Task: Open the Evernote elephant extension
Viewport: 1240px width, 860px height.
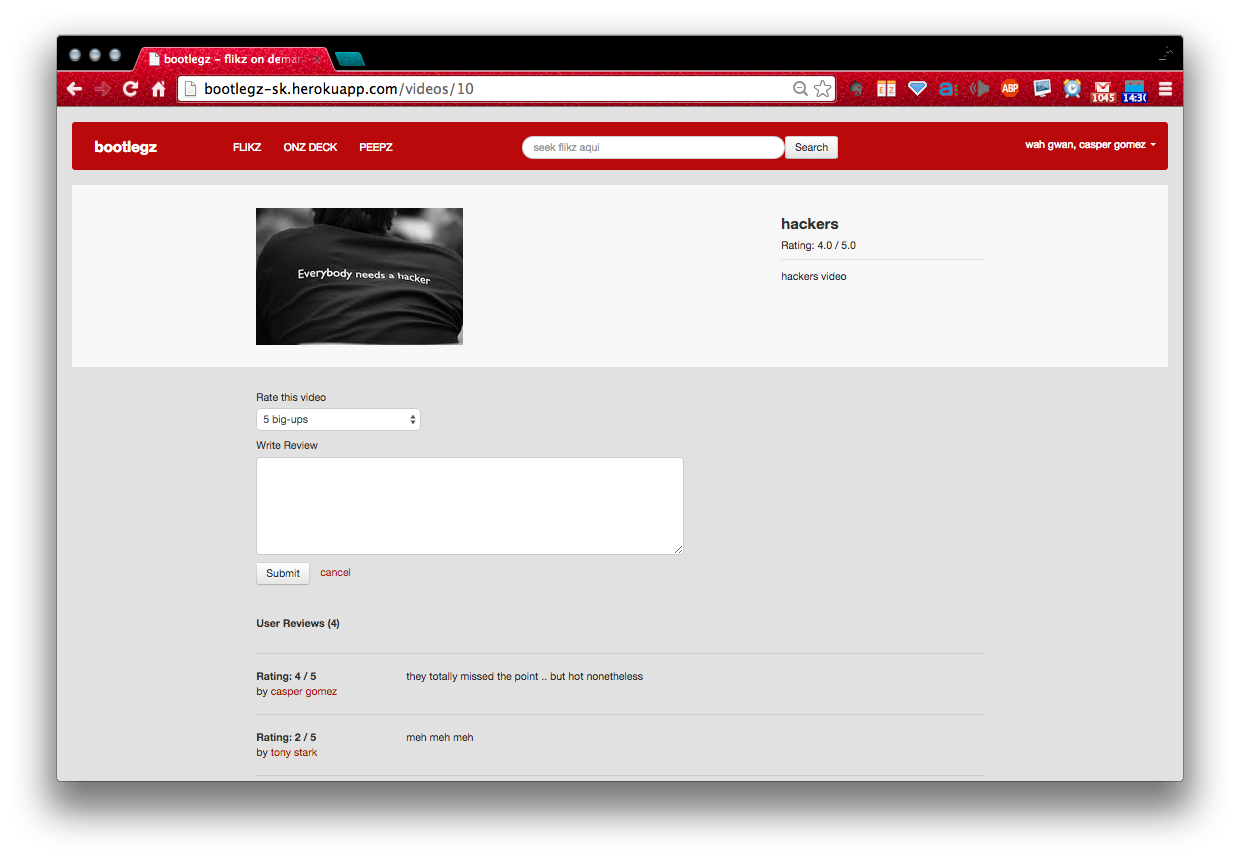Action: 857,89
